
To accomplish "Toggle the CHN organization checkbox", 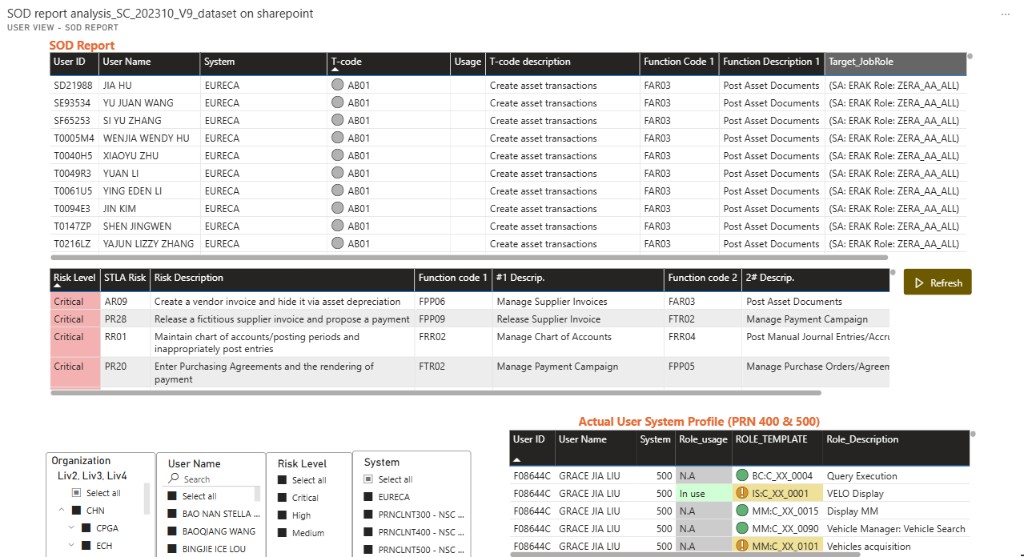I will coord(76,510).
